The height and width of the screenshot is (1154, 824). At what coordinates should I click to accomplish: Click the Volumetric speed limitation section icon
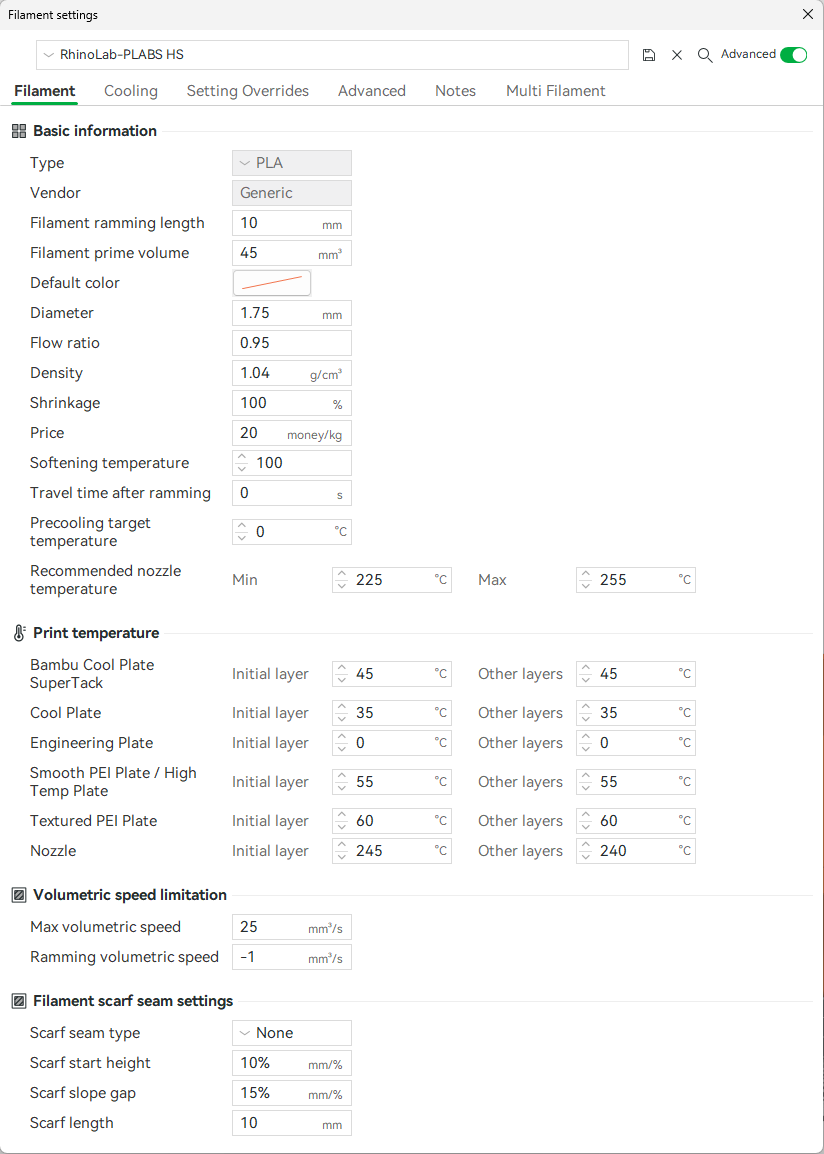(17, 894)
